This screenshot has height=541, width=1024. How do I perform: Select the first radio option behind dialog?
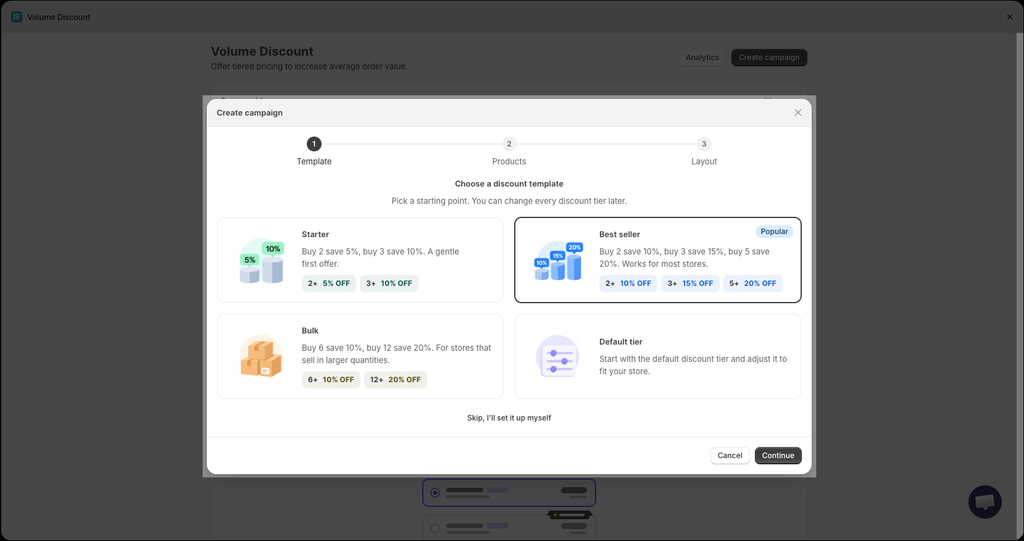coord(435,493)
